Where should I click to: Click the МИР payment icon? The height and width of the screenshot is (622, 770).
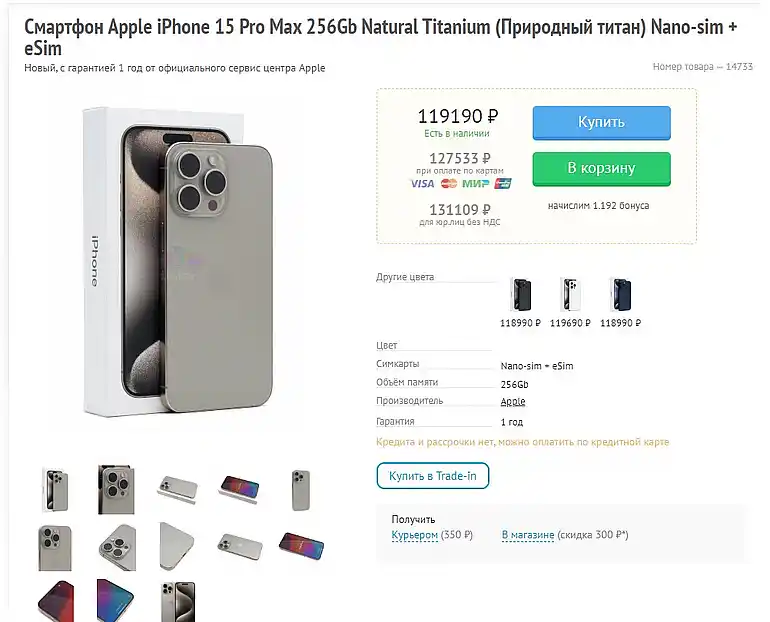pyautogui.click(x=475, y=184)
